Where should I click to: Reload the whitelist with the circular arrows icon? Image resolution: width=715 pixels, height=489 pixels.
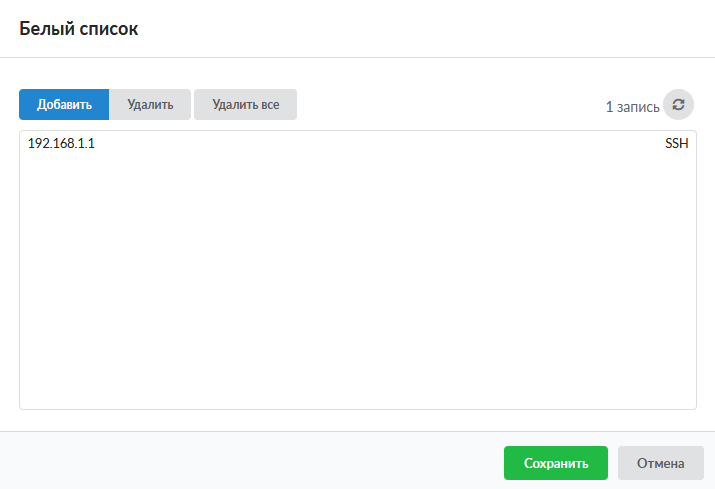coord(678,105)
